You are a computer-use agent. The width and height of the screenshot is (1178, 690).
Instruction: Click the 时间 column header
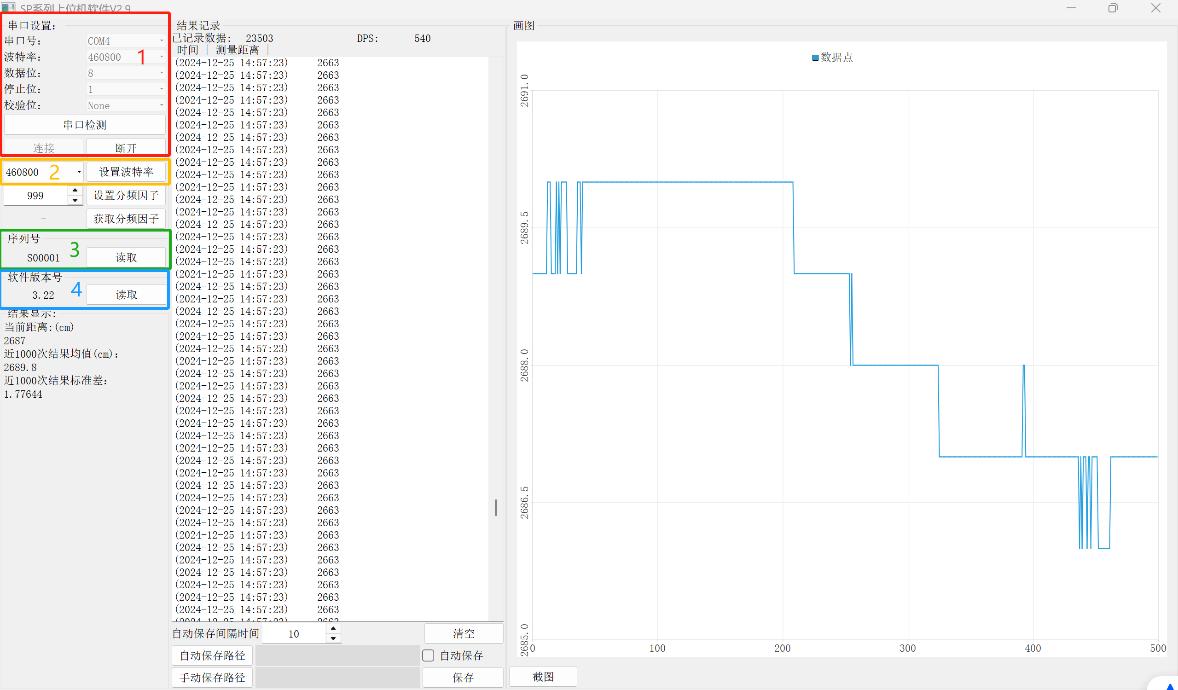188,50
